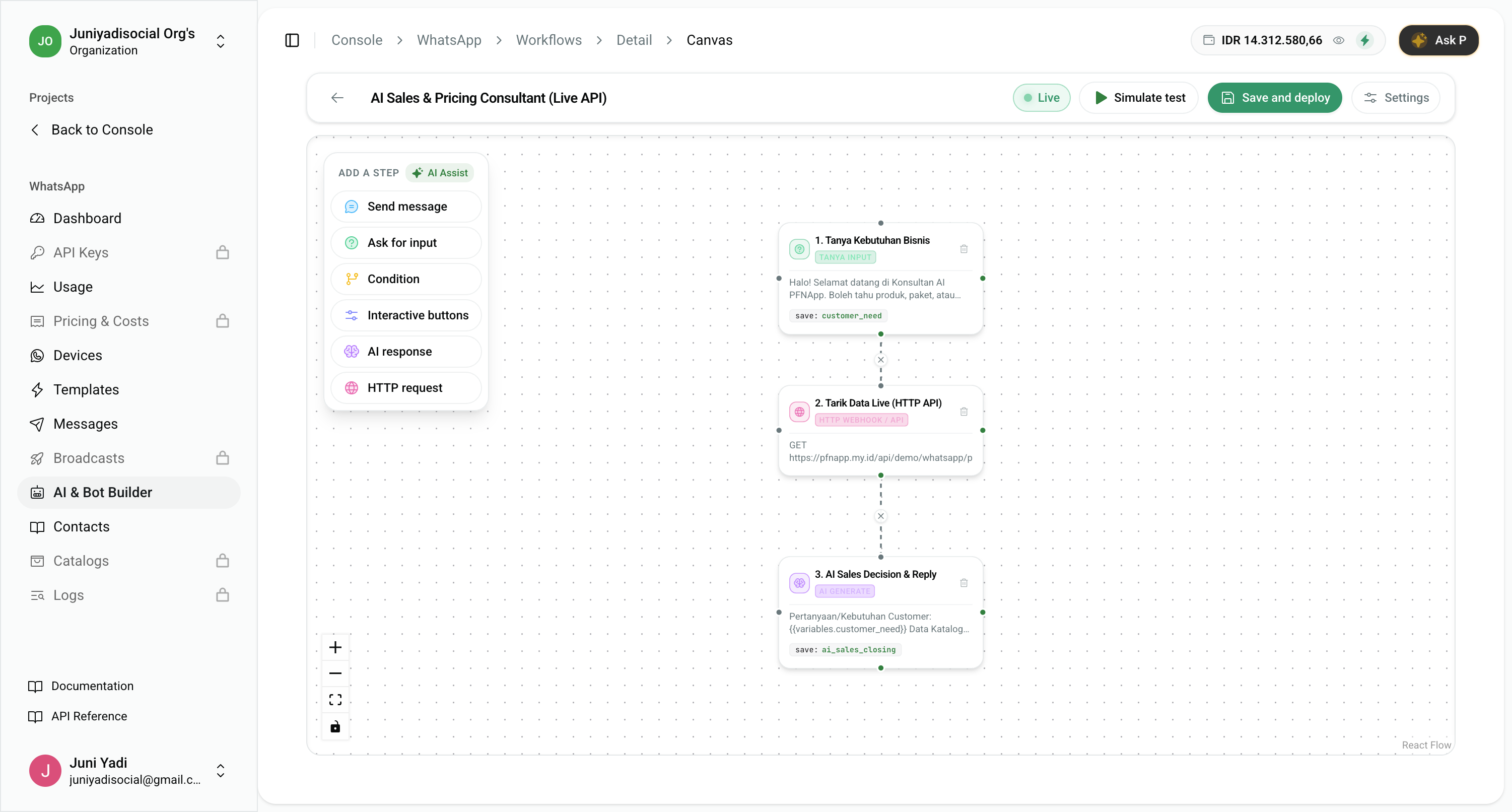The height and width of the screenshot is (812, 1512).
Task: Click the lightning top-up icon near balance
Action: [x=1364, y=40]
